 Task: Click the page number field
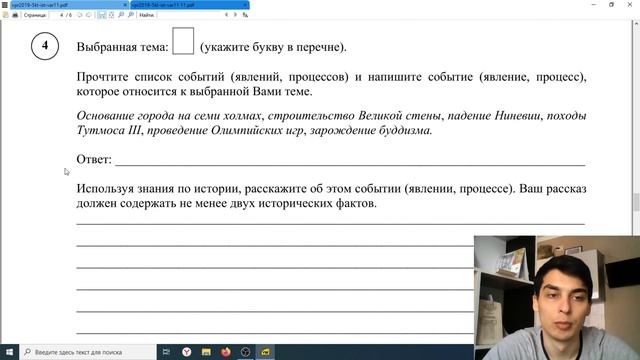tap(57, 15)
